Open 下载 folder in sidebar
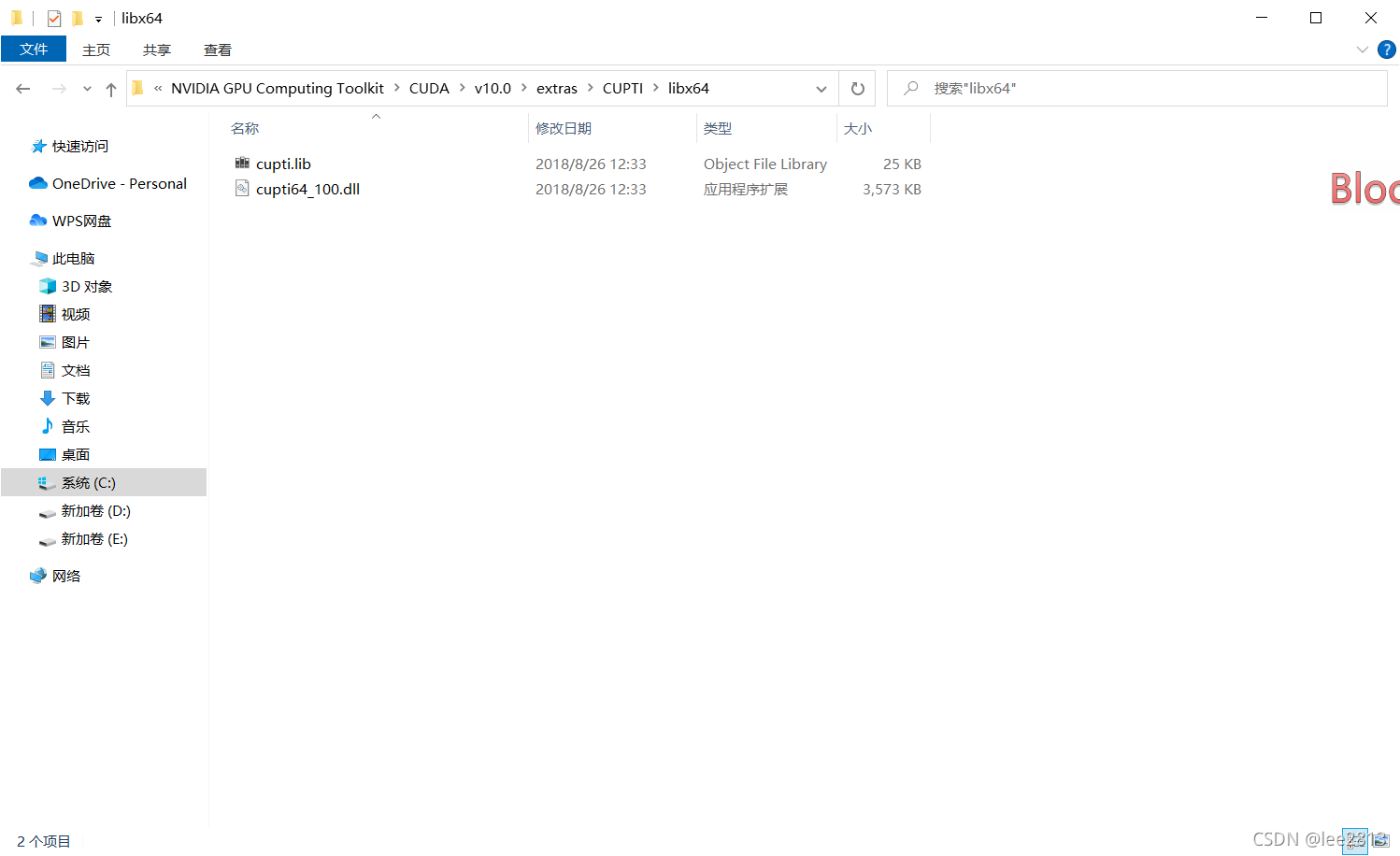 tap(76, 398)
